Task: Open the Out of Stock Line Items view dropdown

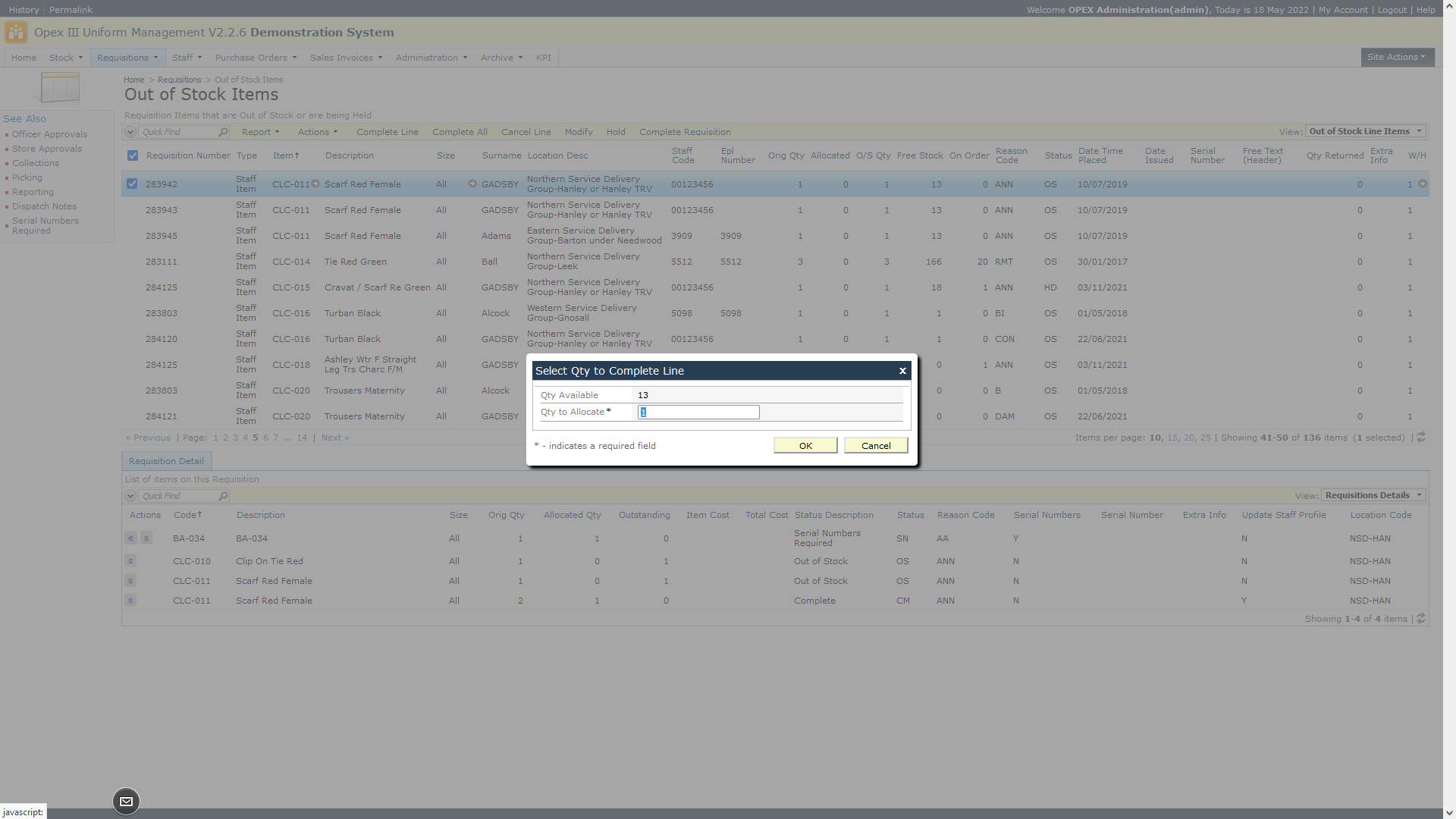Action: click(1365, 131)
